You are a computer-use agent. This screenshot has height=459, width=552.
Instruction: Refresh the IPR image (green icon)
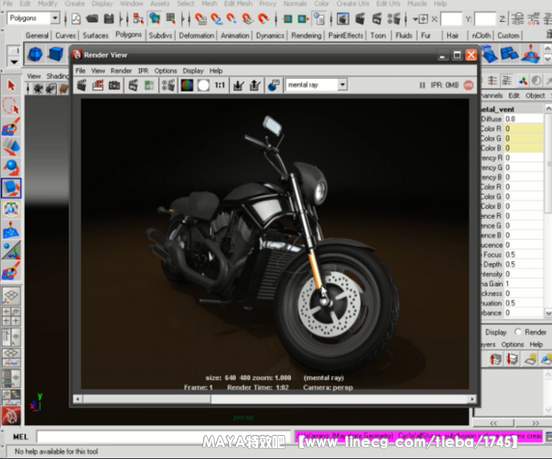tap(149, 85)
